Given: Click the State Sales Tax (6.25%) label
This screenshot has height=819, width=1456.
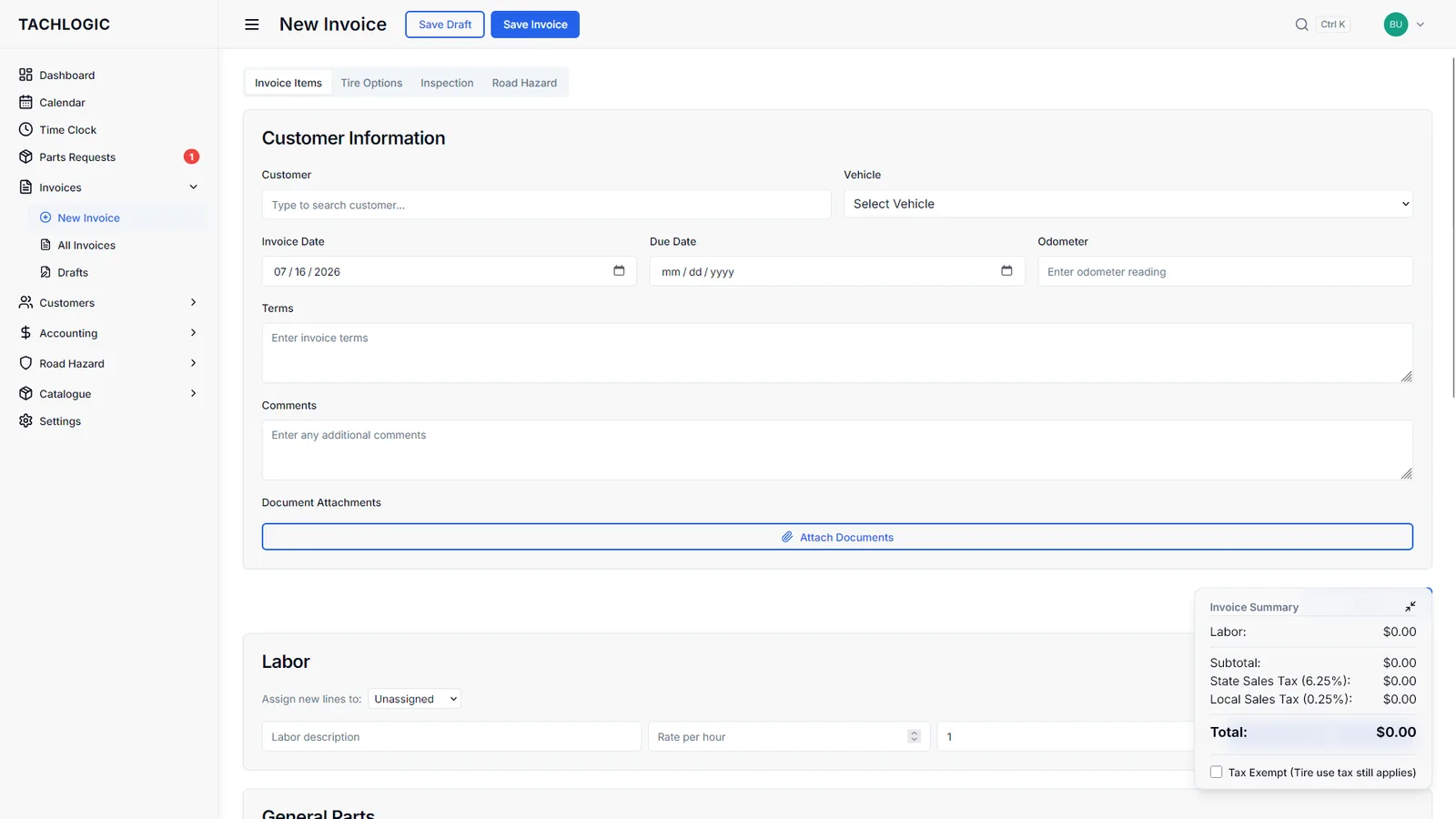Looking at the screenshot, I should (1280, 681).
